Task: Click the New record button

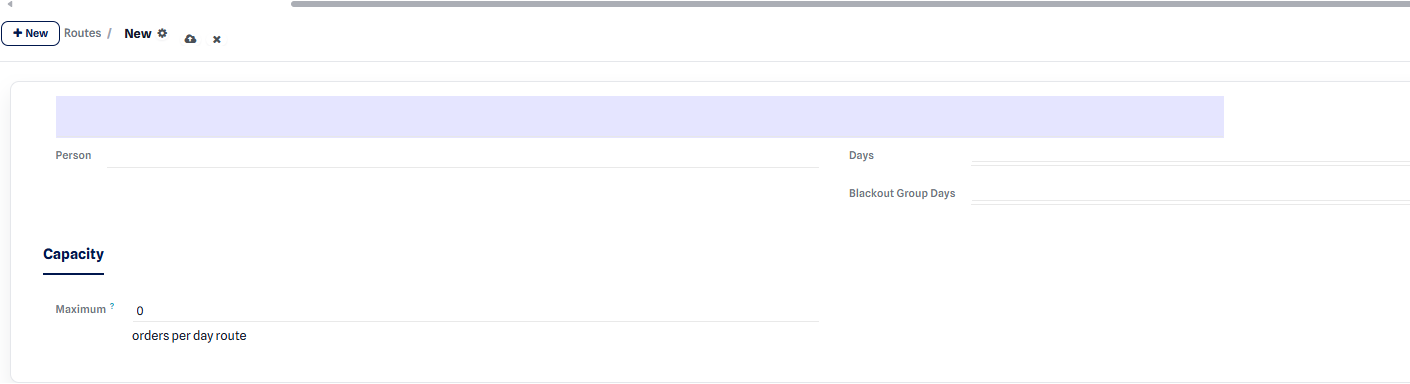Action: point(30,33)
